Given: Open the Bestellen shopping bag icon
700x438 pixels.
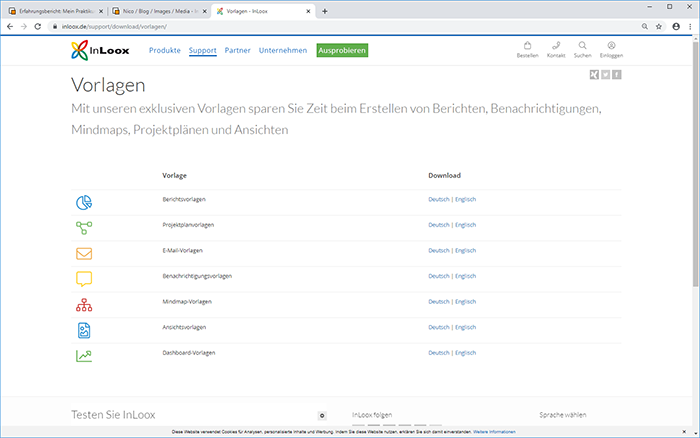Looking at the screenshot, I should pyautogui.click(x=527, y=46).
